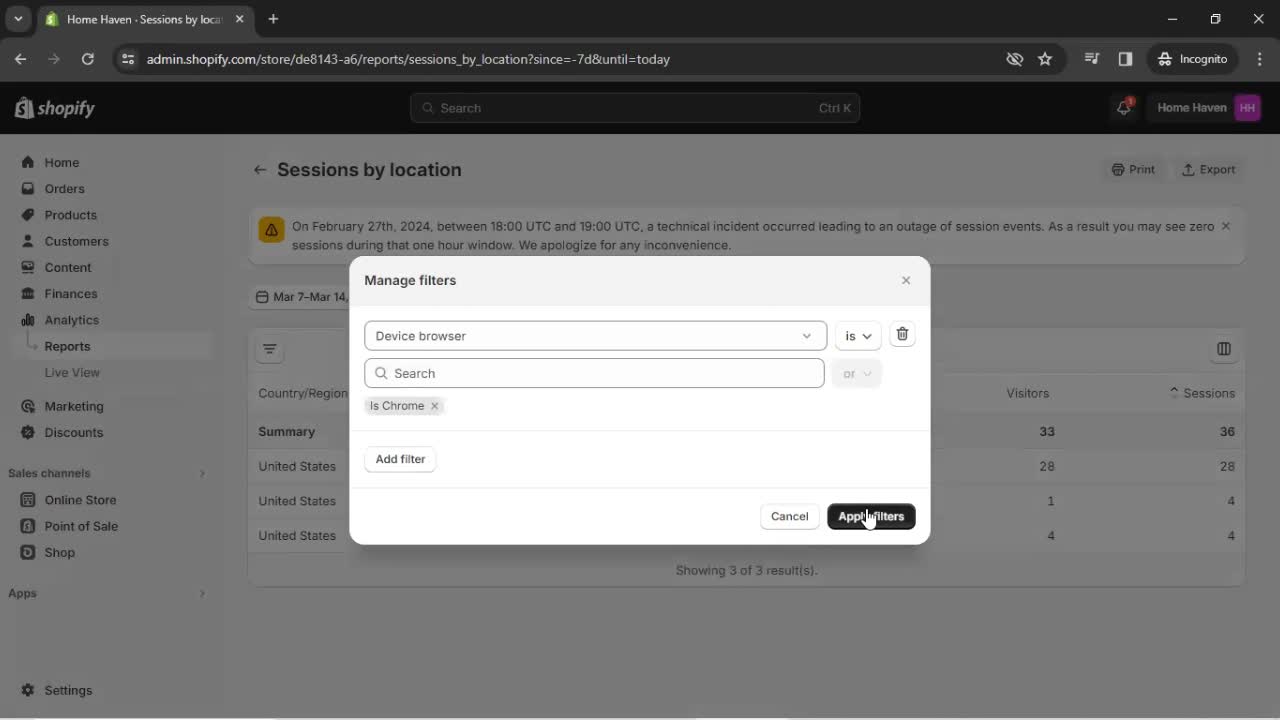Open the Device browser filter dropdown
This screenshot has width=1280, height=720.
(x=595, y=336)
